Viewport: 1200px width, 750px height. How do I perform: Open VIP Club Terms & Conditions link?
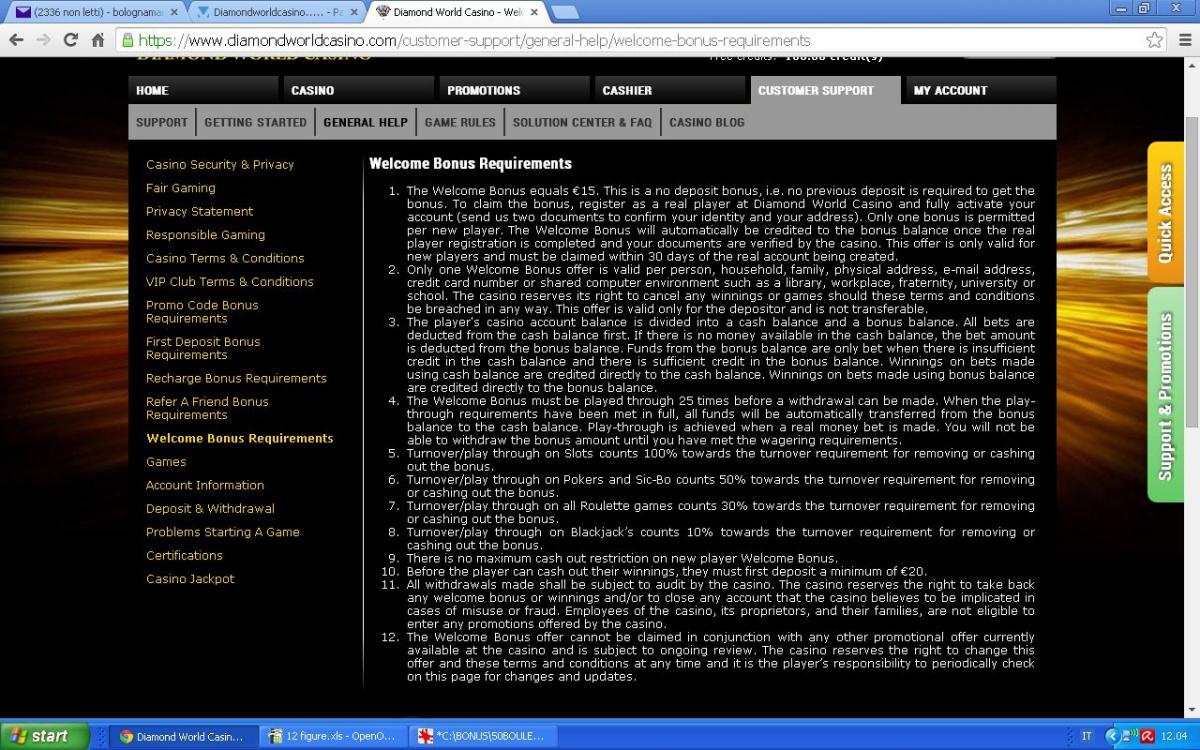pyautogui.click(x=230, y=282)
